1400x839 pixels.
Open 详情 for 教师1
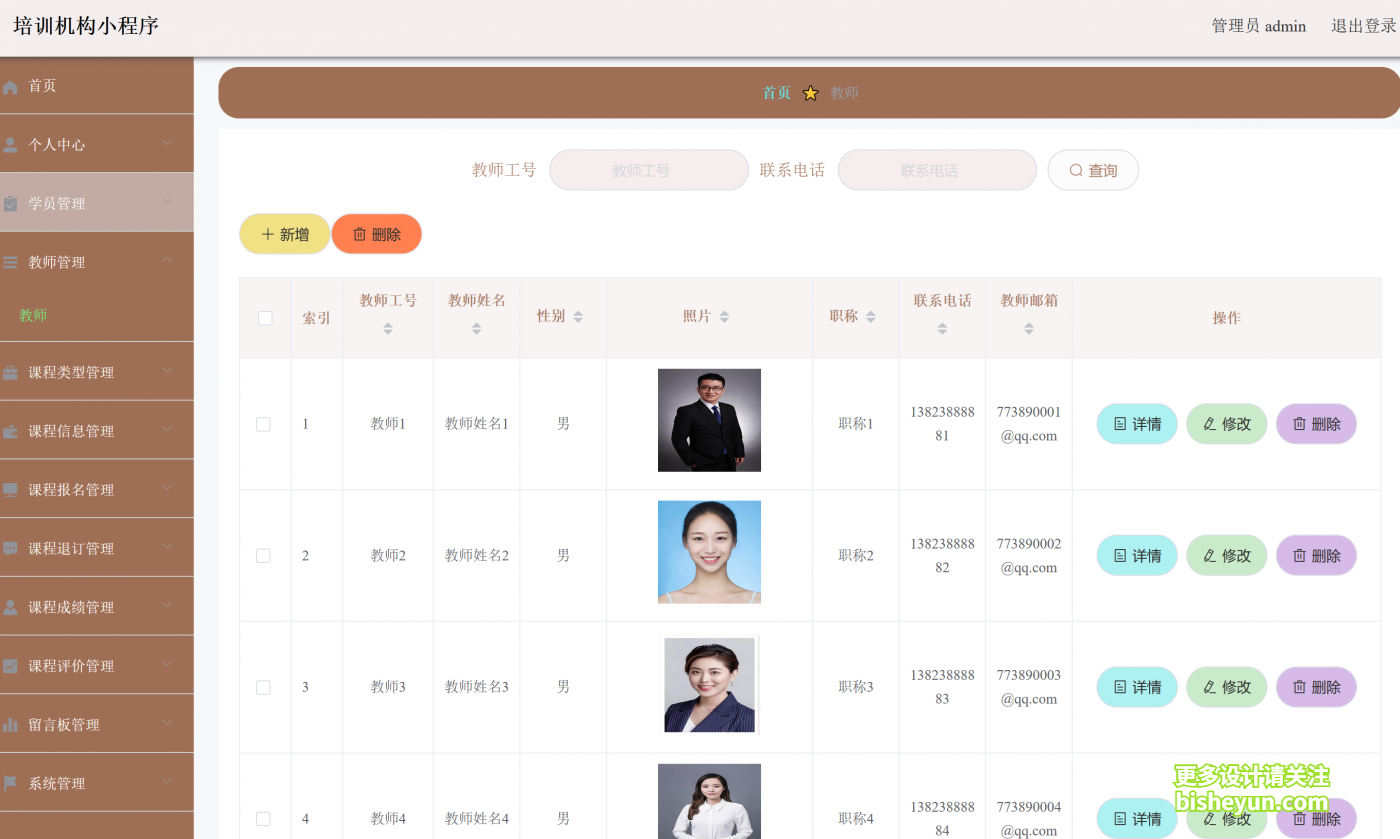pos(1137,424)
